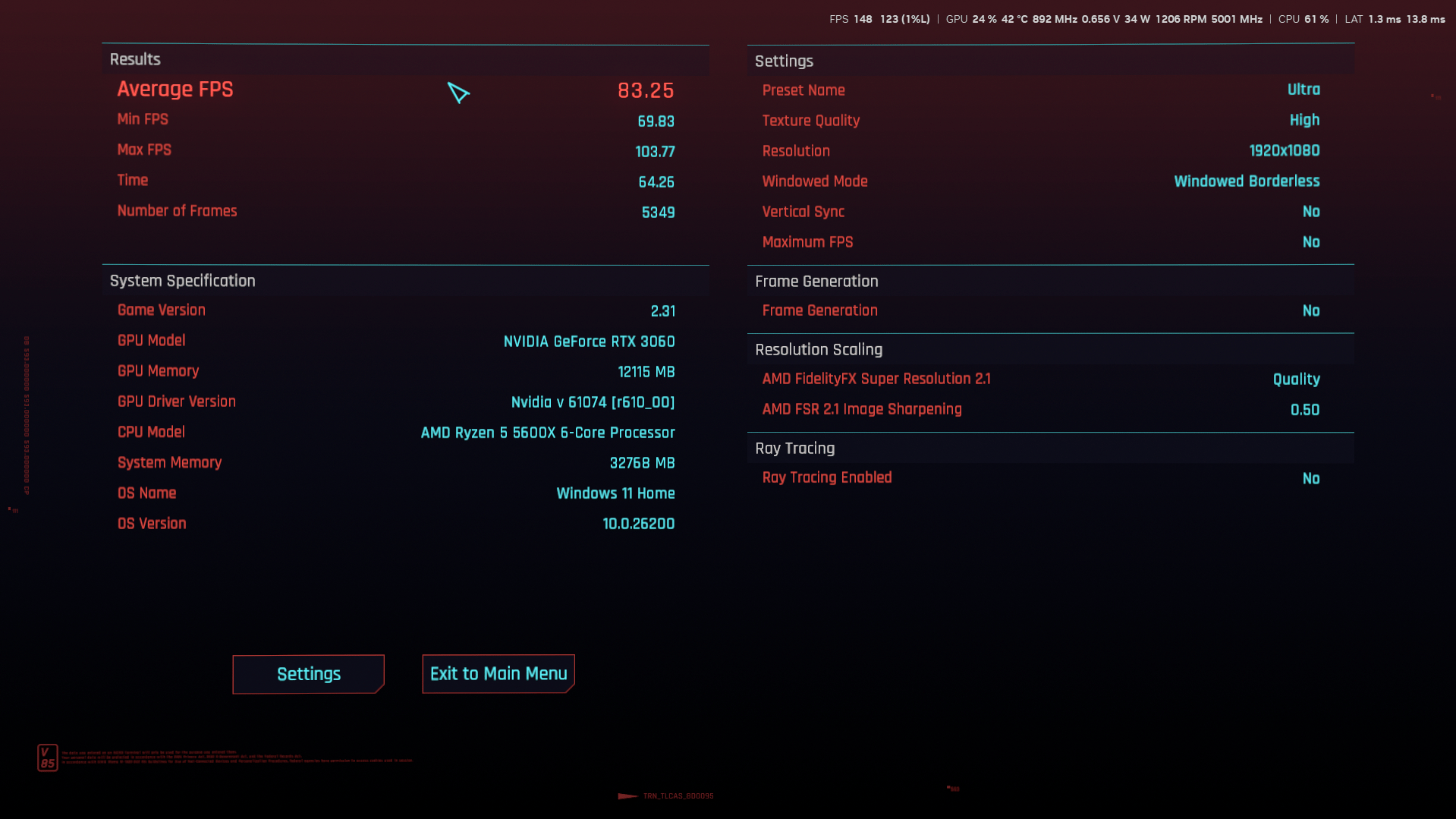Select GPU Memory value 12115 MB
The image size is (1456, 819).
point(646,372)
